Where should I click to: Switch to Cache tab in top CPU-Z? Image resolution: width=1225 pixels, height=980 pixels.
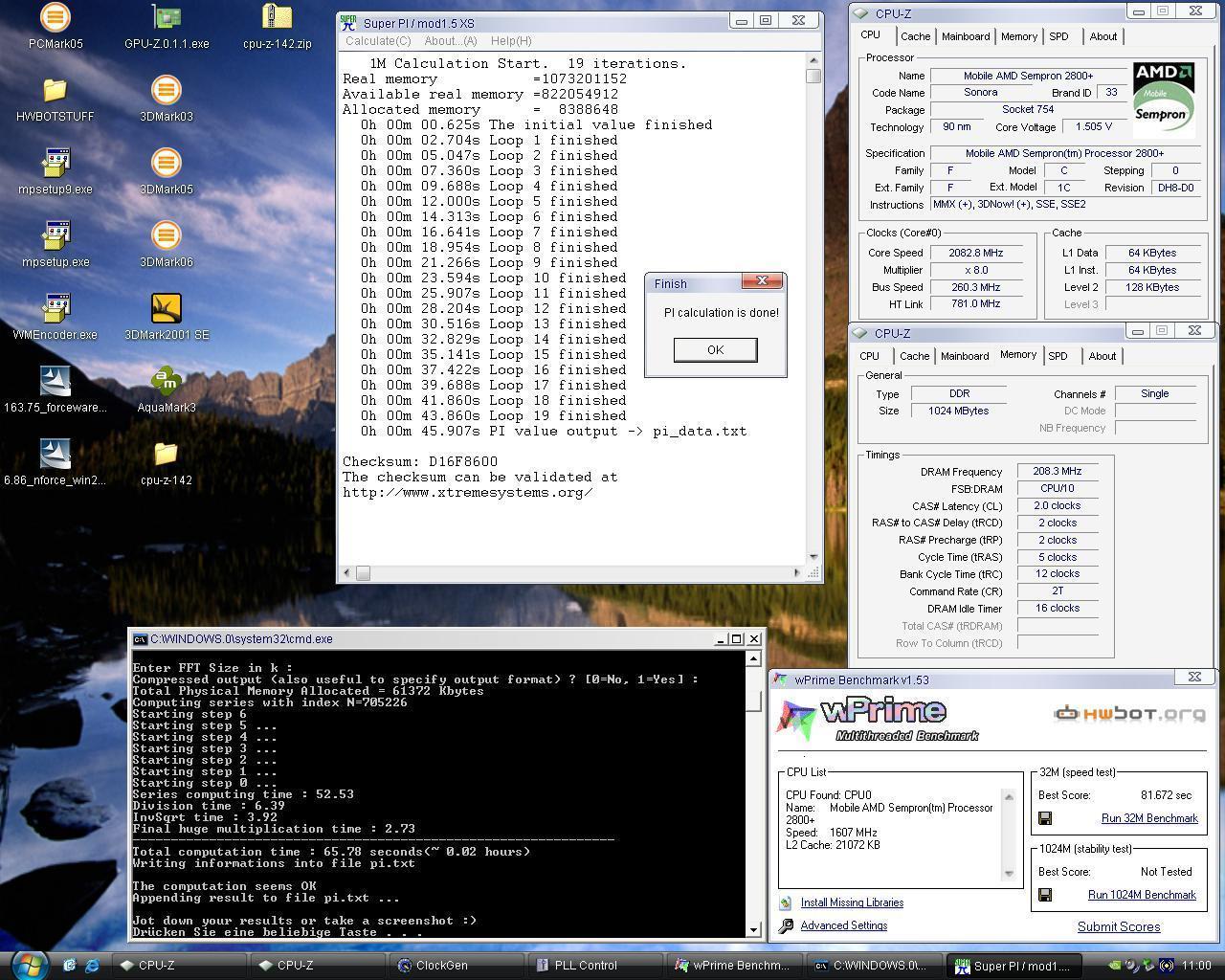(915, 36)
